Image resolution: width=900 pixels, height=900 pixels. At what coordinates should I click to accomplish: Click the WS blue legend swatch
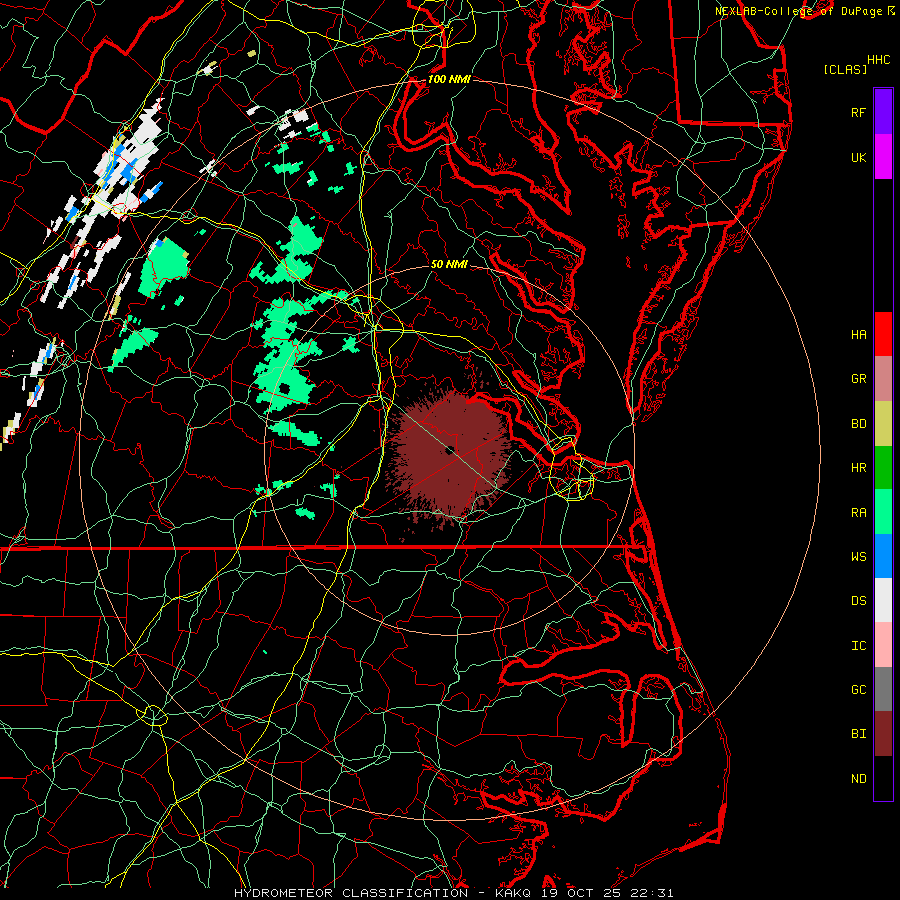coord(883,556)
